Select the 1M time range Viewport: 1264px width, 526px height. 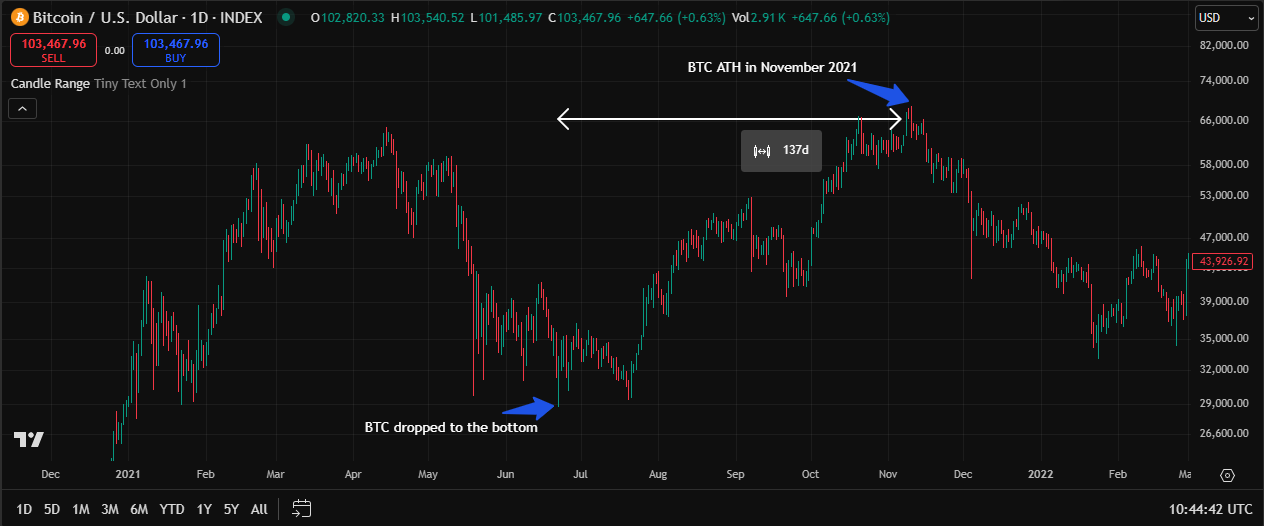point(81,509)
